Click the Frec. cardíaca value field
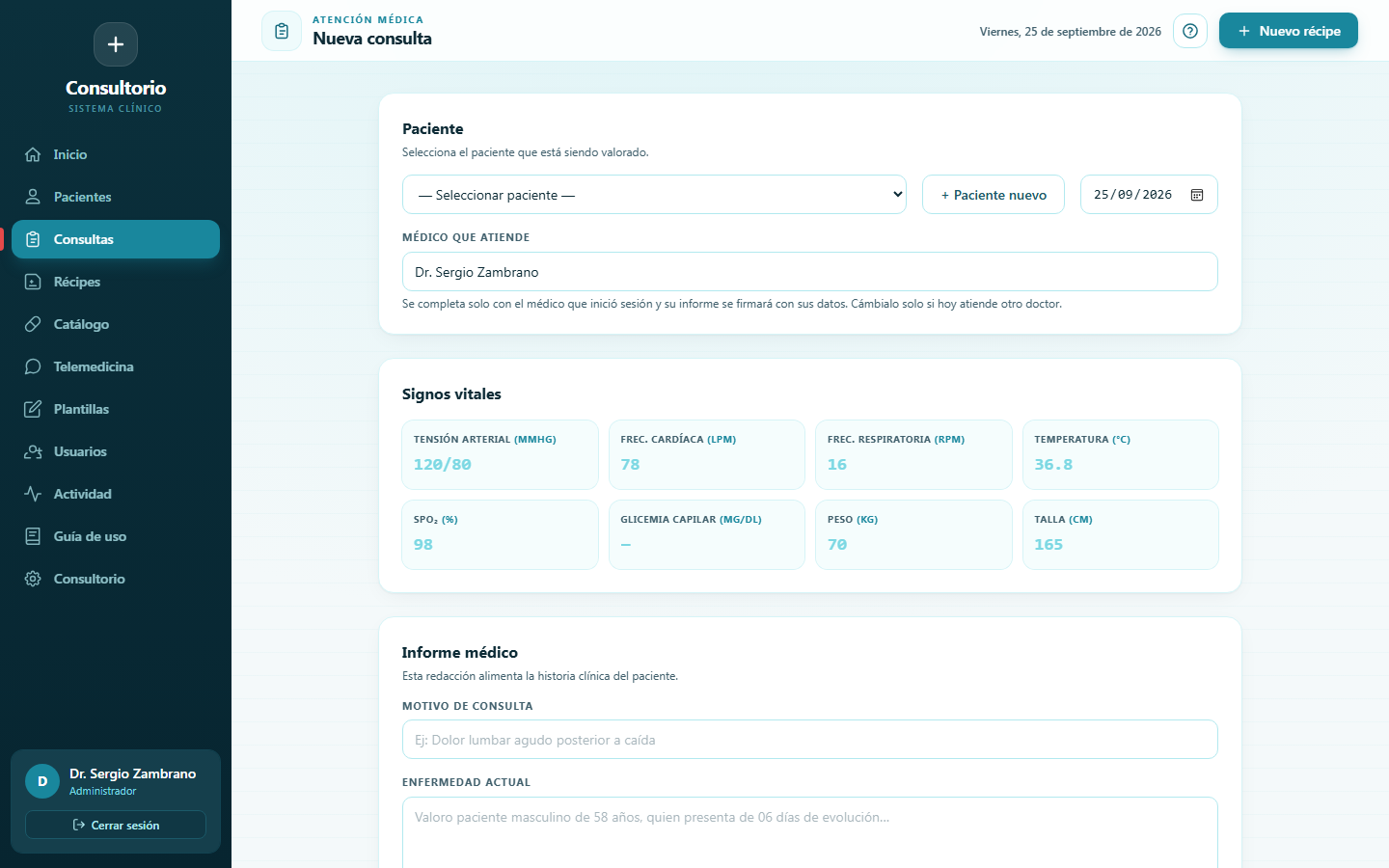The width and height of the screenshot is (1389, 868). (707, 465)
